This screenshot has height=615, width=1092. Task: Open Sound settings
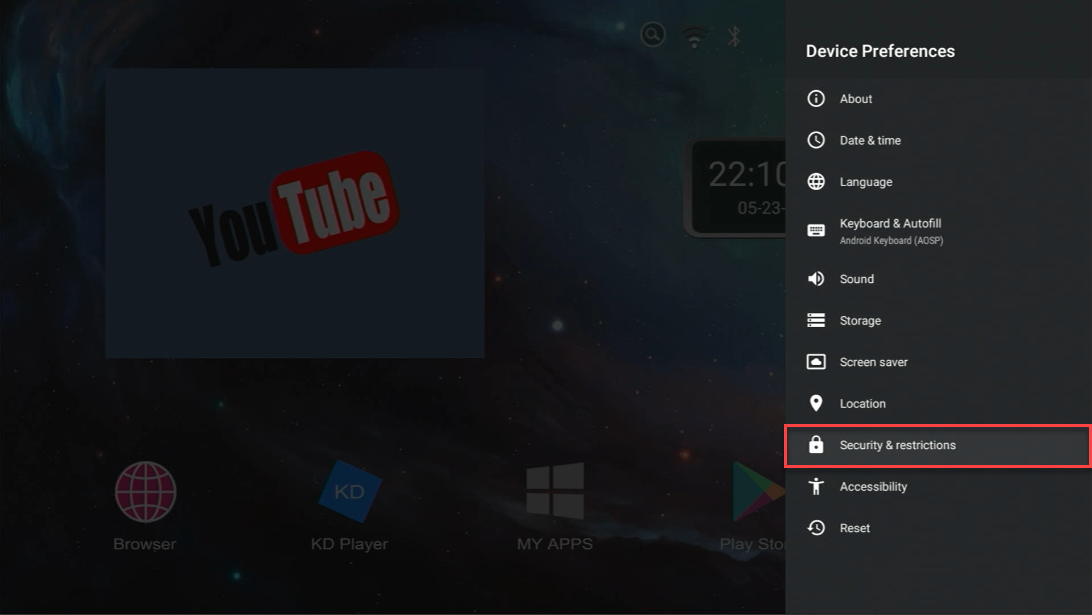(938, 279)
